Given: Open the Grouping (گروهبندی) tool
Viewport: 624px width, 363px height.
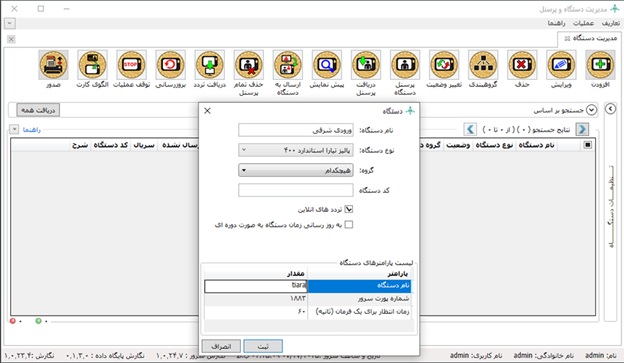Looking at the screenshot, I should tap(483, 65).
